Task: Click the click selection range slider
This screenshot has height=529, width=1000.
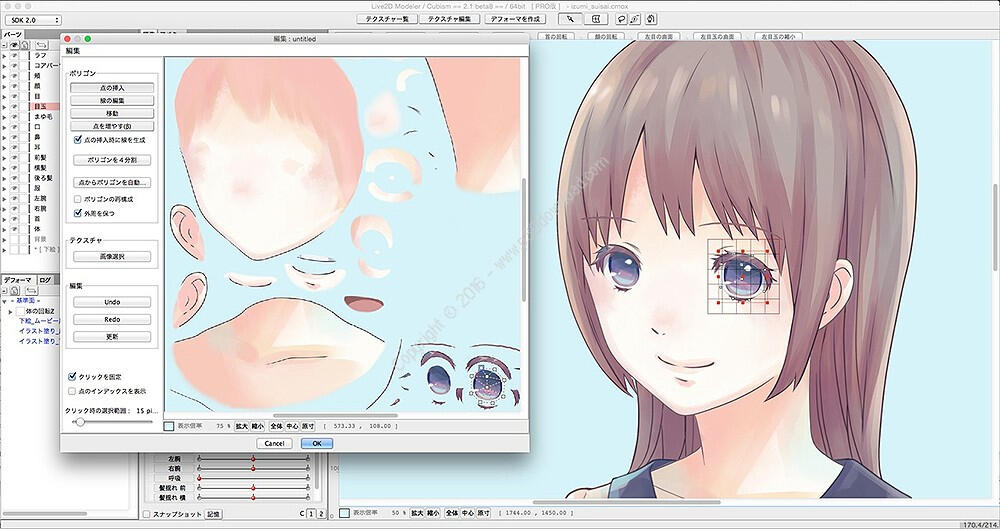Action: [78, 422]
